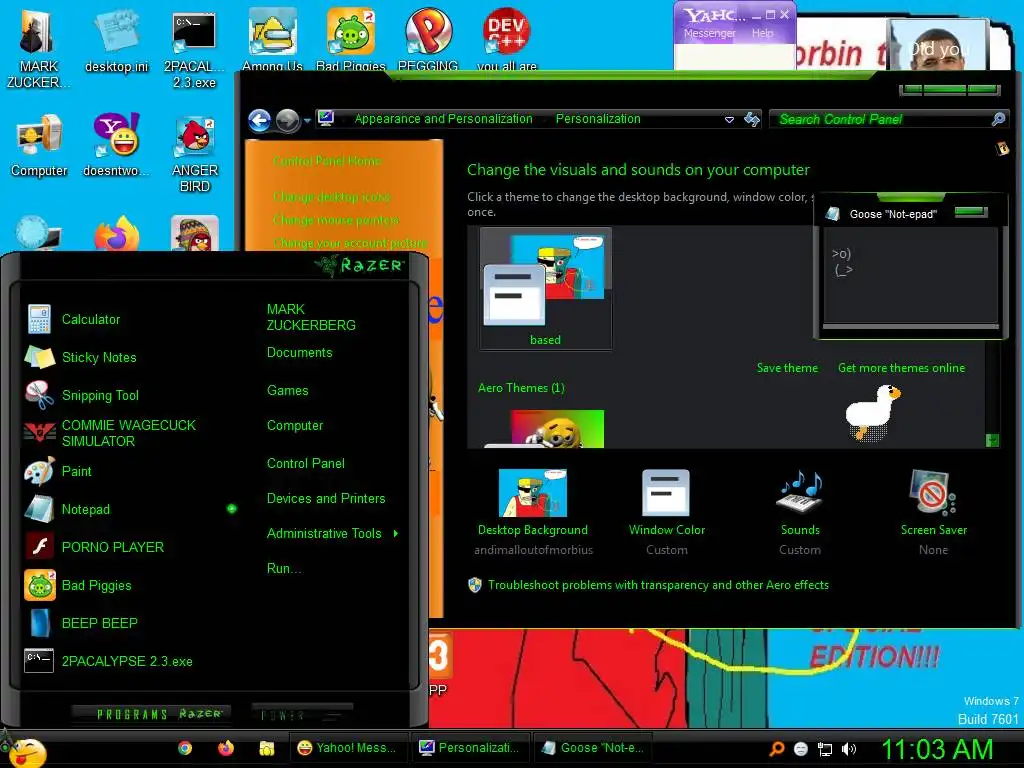This screenshot has width=1024, height=768.
Task: Open Documents from Start menu
Action: 300,353
